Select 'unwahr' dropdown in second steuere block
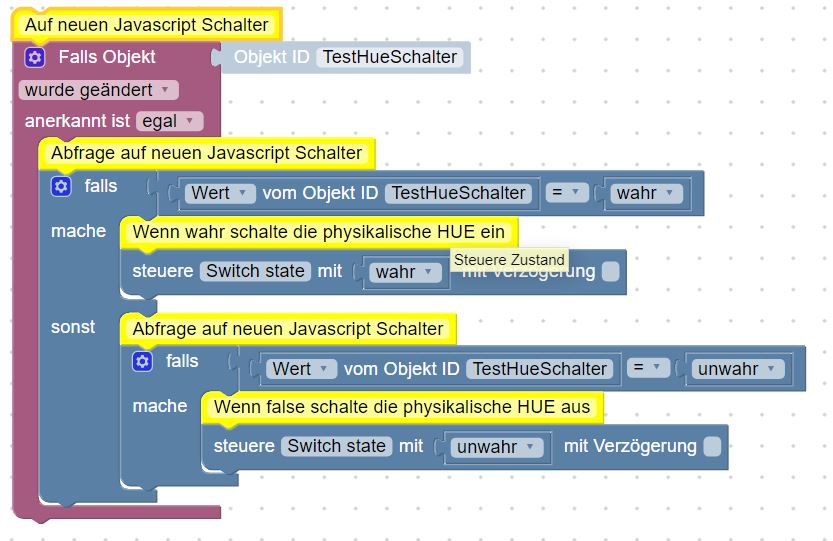This screenshot has height=541, width=833. 496,447
